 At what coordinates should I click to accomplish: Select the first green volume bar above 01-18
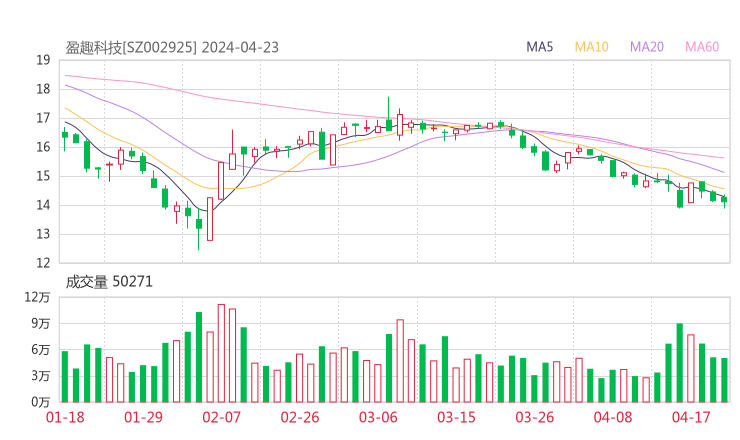[65, 377]
